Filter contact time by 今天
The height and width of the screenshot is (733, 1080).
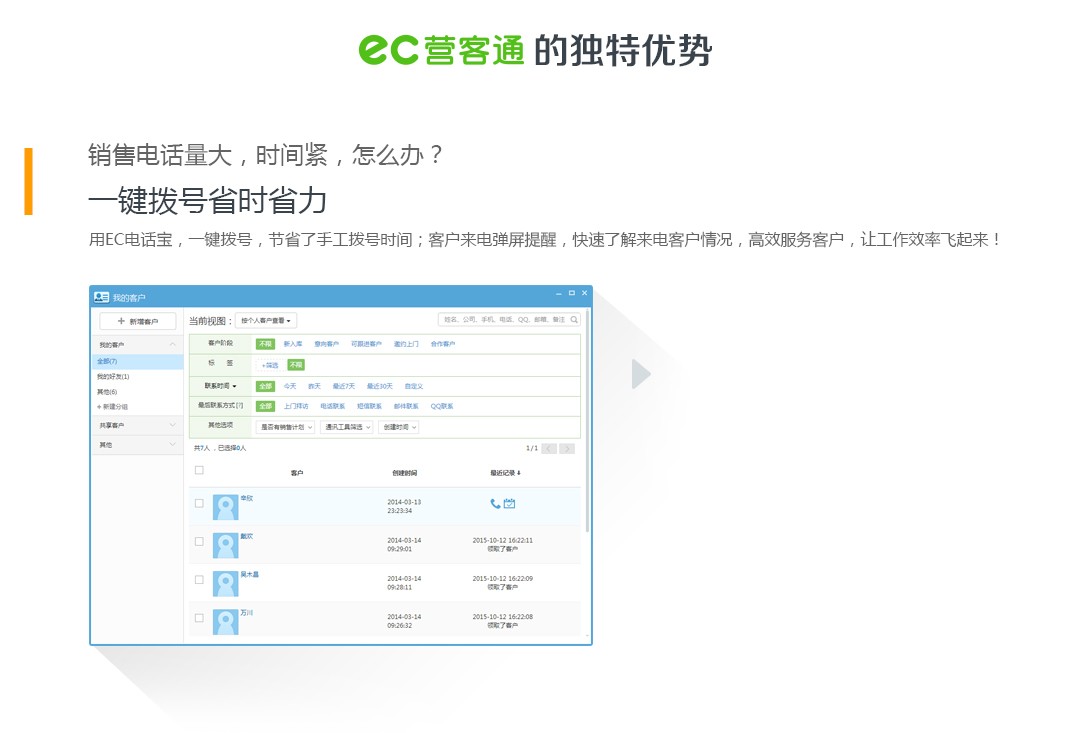(290, 386)
